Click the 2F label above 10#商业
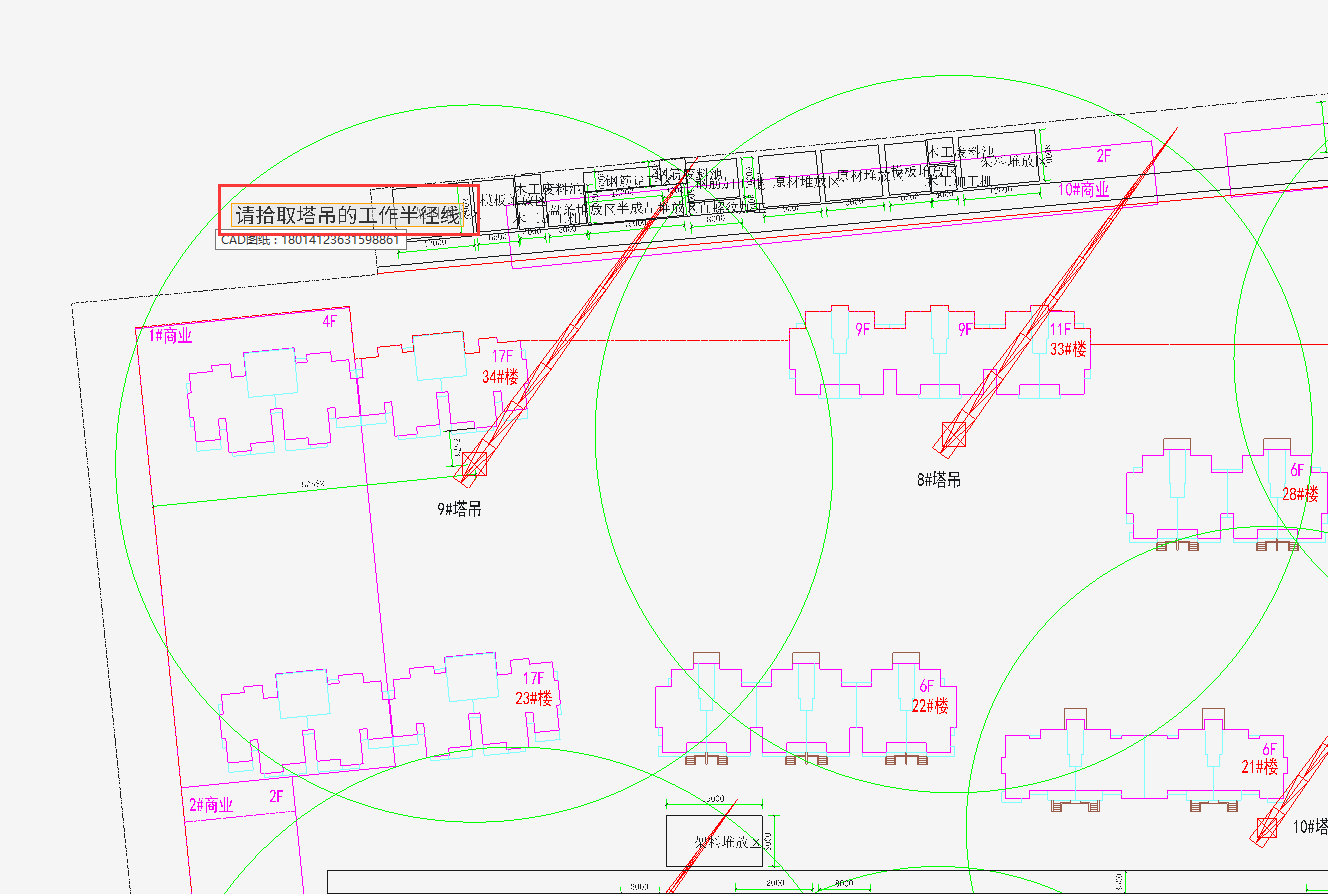The width and height of the screenshot is (1328, 894). click(x=1104, y=155)
